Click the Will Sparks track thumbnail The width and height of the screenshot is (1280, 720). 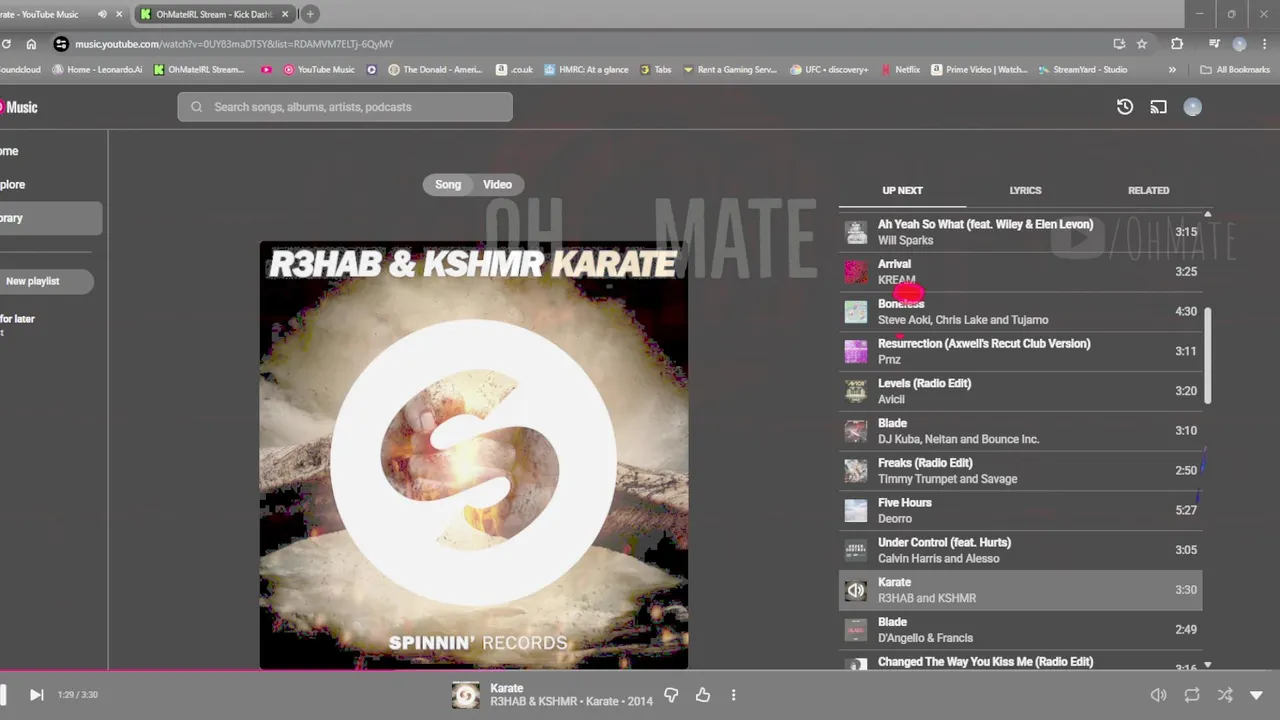pyautogui.click(x=856, y=232)
